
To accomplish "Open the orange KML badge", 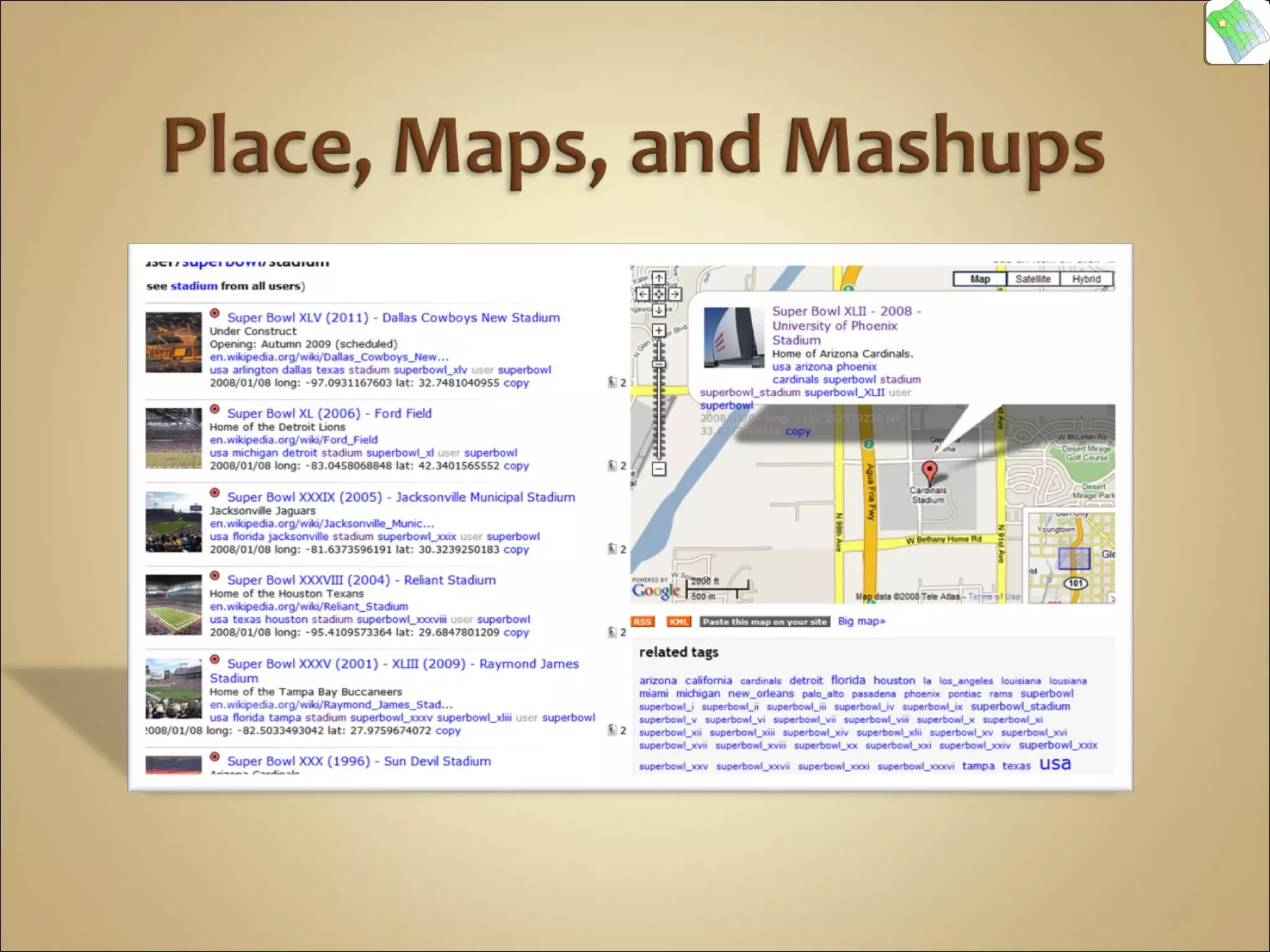I will 678,622.
